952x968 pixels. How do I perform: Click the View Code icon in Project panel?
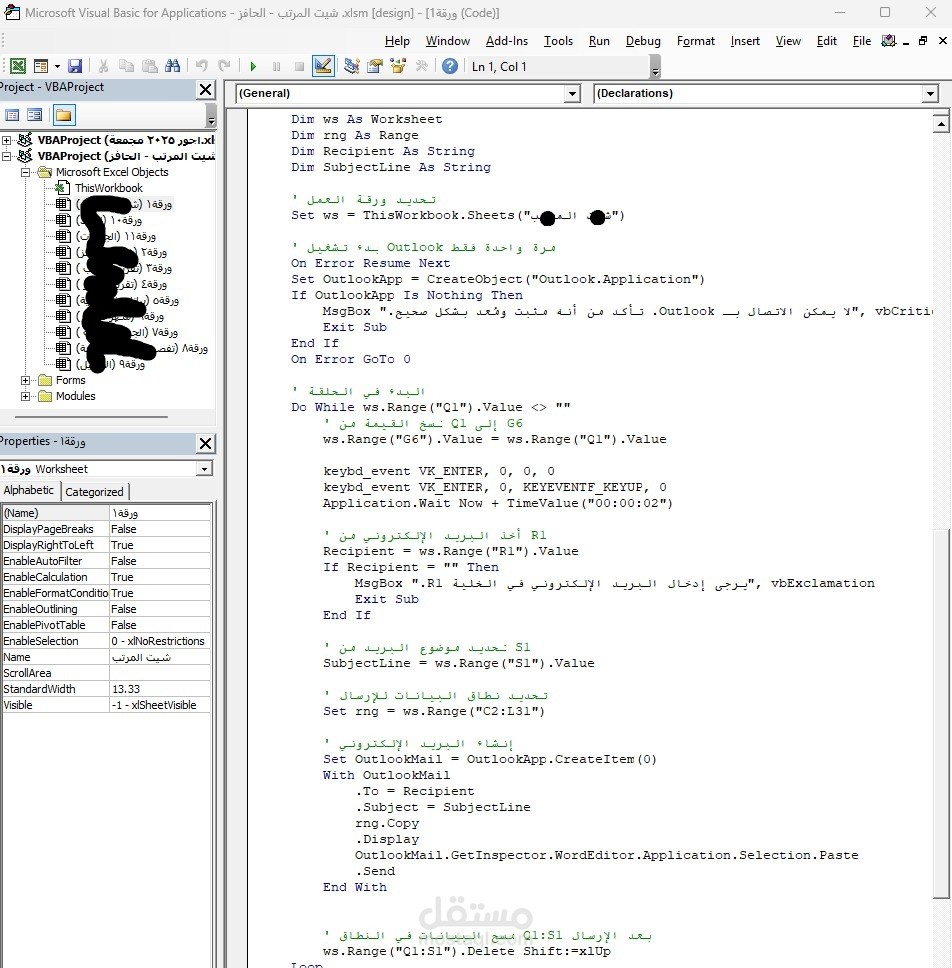[x=12, y=115]
